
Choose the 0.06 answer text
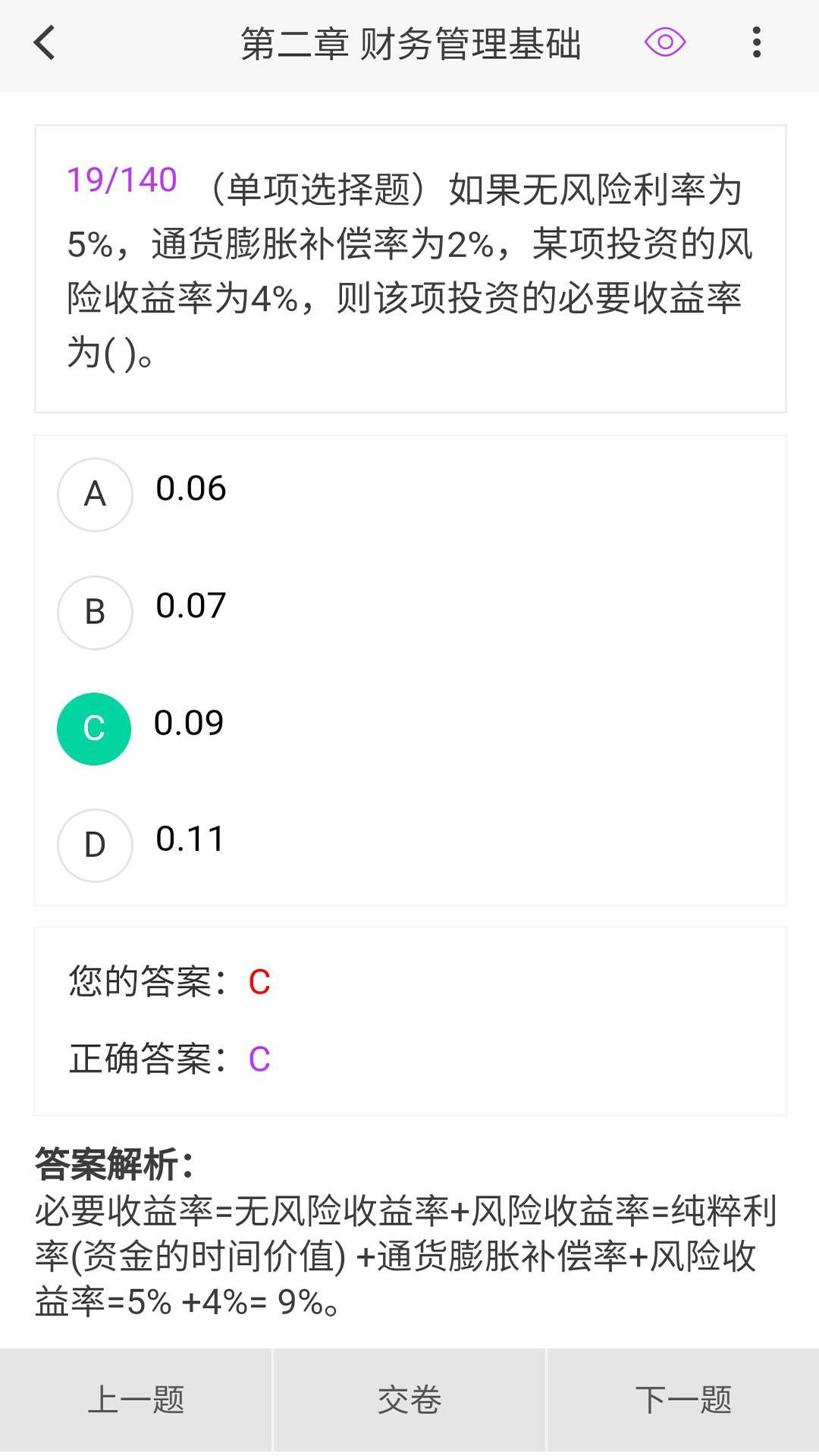click(191, 488)
